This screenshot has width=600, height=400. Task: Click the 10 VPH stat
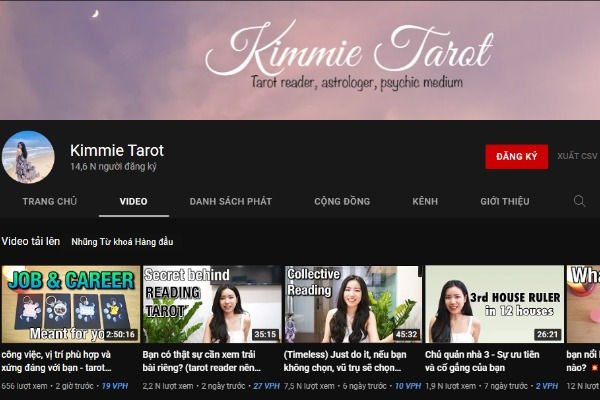coord(408,386)
